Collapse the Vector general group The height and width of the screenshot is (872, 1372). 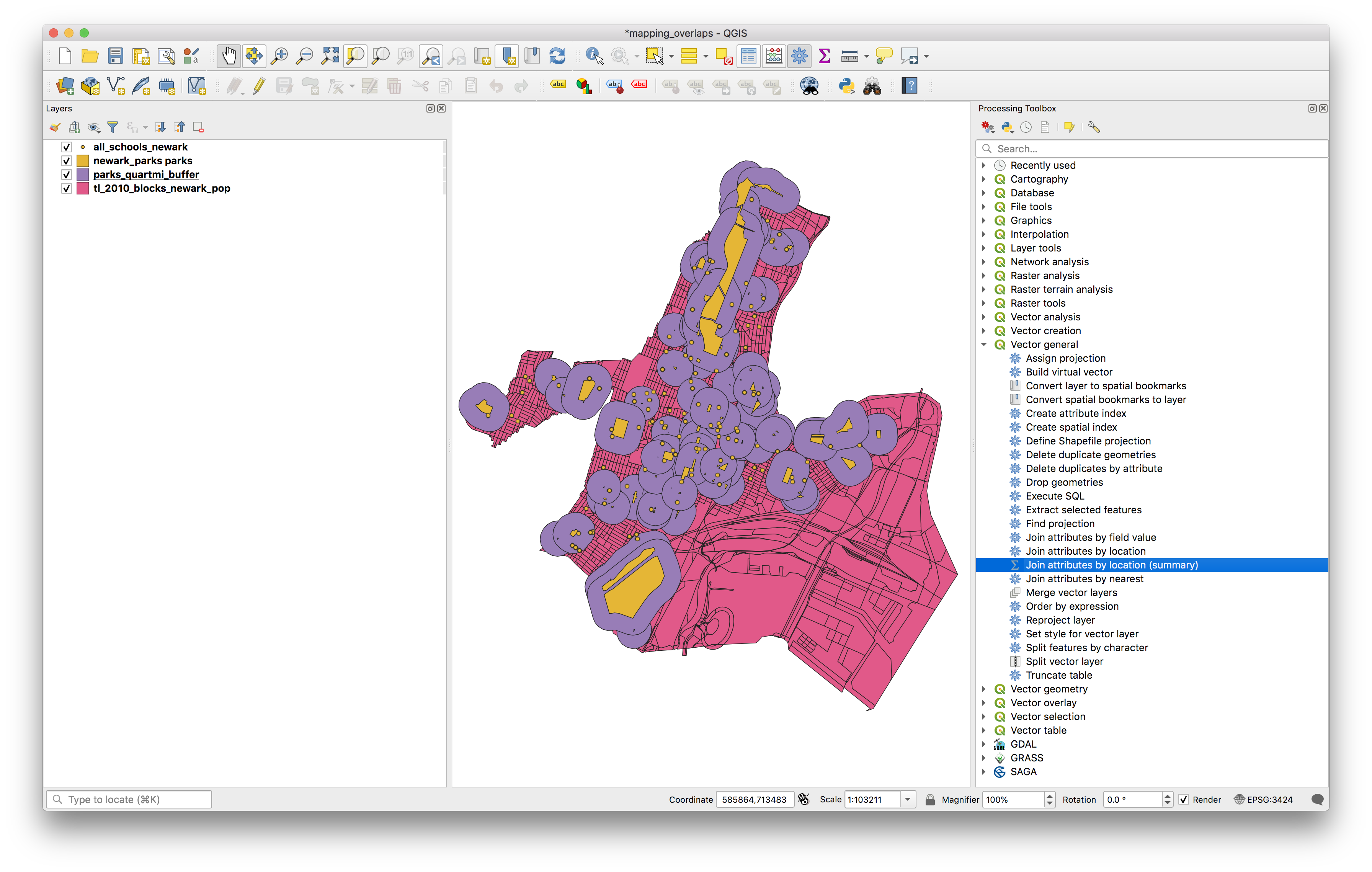[984, 345]
